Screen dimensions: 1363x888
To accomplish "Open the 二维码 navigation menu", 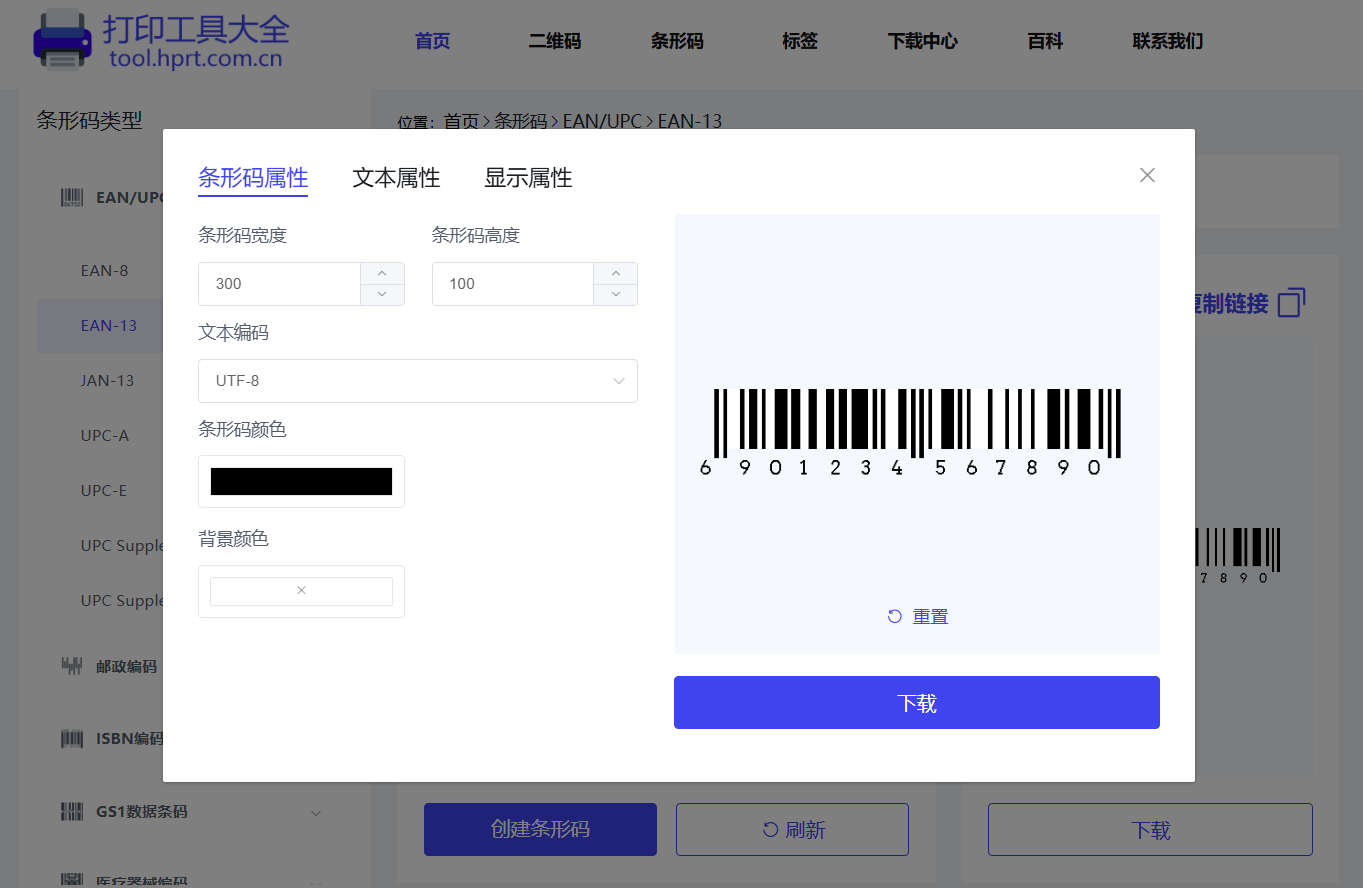I will (x=555, y=41).
